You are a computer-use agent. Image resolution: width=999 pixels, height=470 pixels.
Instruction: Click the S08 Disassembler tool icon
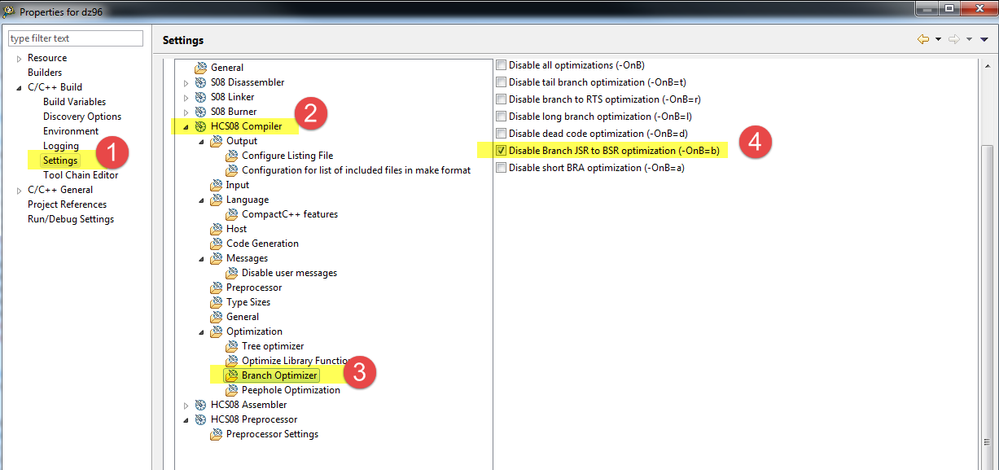[x=201, y=82]
